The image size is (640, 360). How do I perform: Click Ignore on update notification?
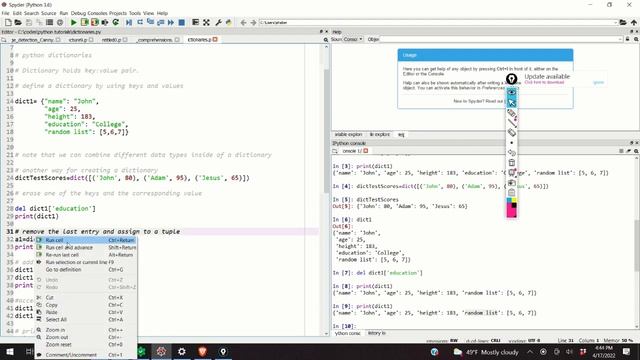pyautogui.click(x=598, y=82)
